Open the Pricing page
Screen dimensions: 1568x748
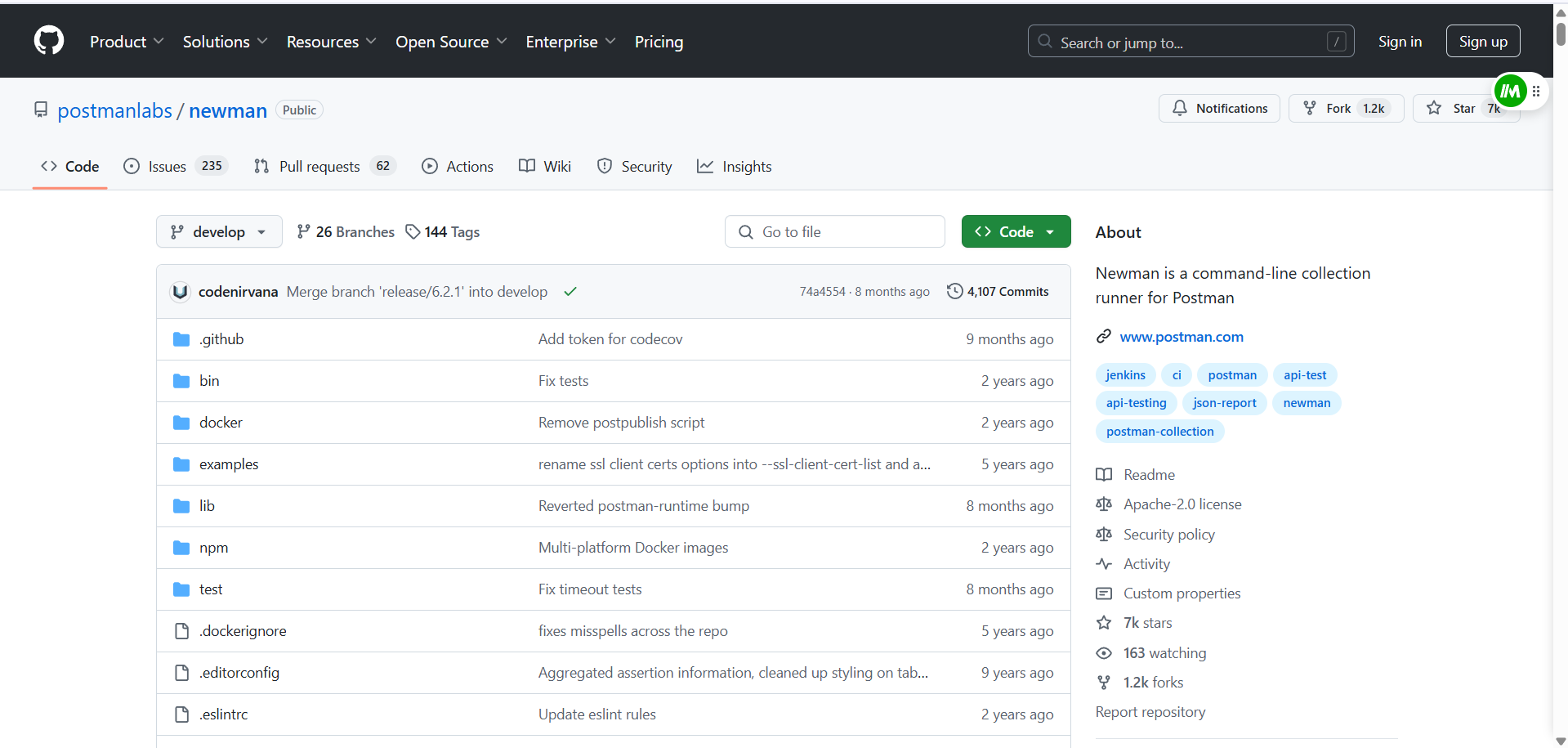pos(659,42)
